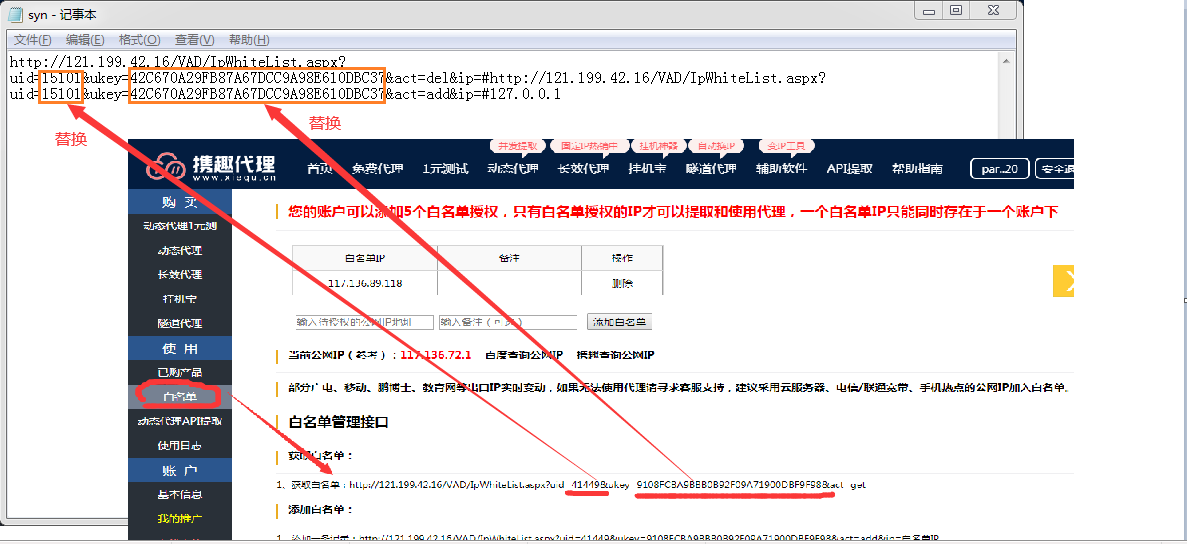Click the yellow arrow banner at right edge

(x=1064, y=281)
